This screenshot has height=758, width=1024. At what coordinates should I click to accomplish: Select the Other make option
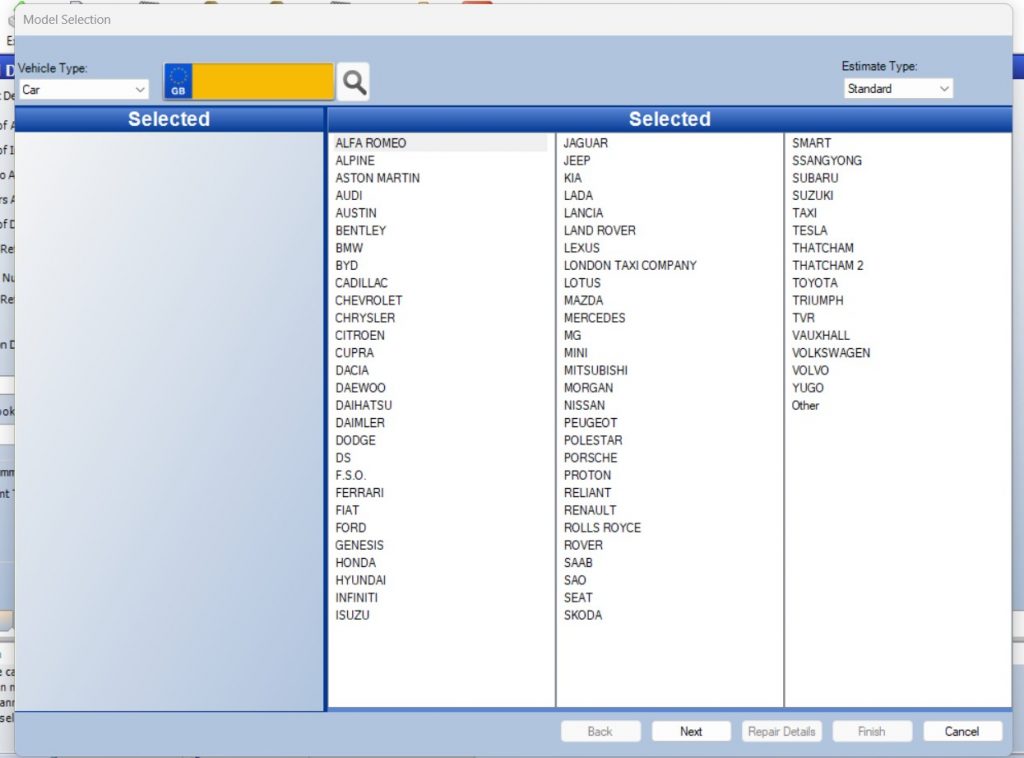tap(805, 405)
